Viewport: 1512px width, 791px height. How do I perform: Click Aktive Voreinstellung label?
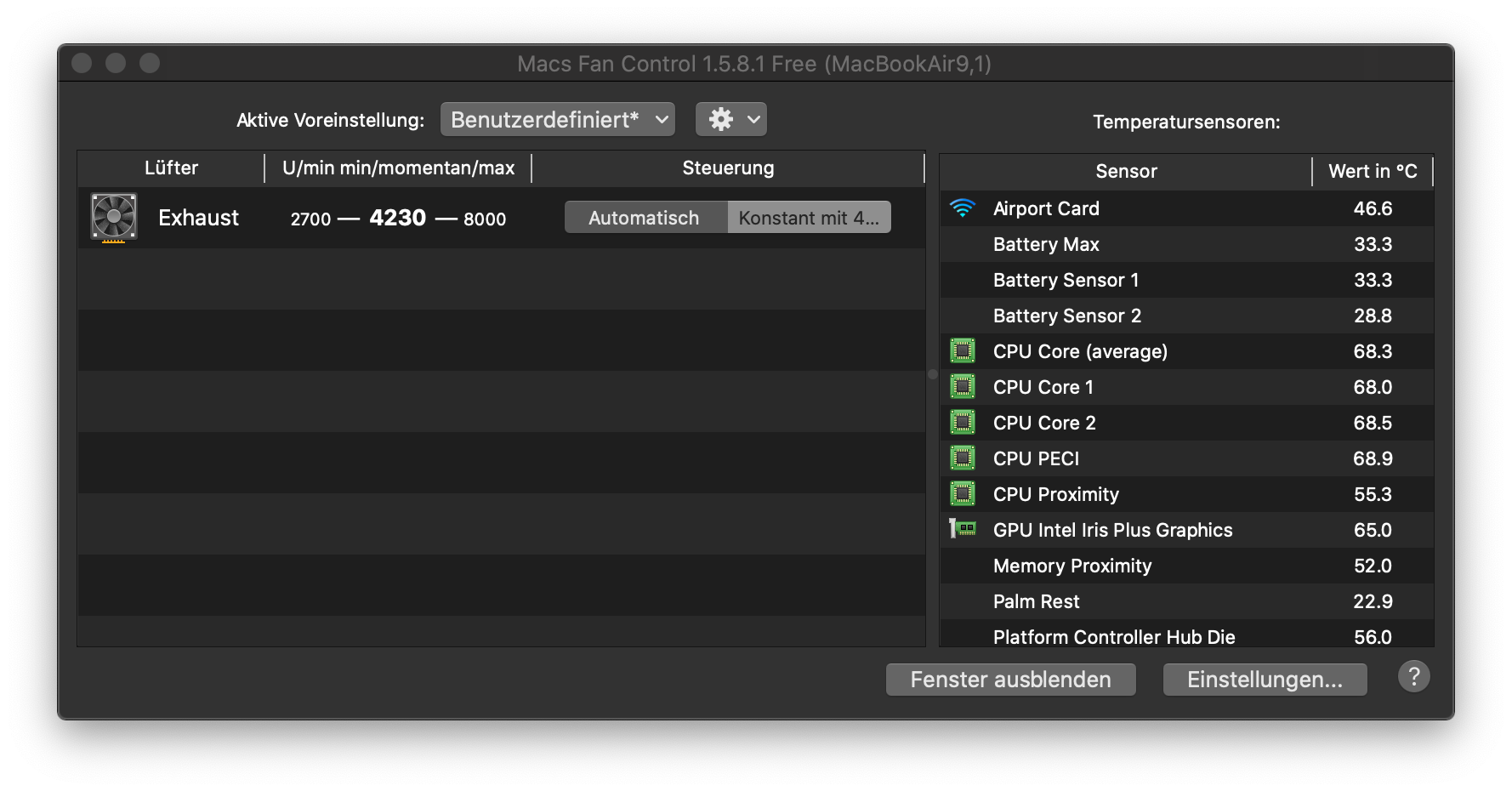coord(330,120)
